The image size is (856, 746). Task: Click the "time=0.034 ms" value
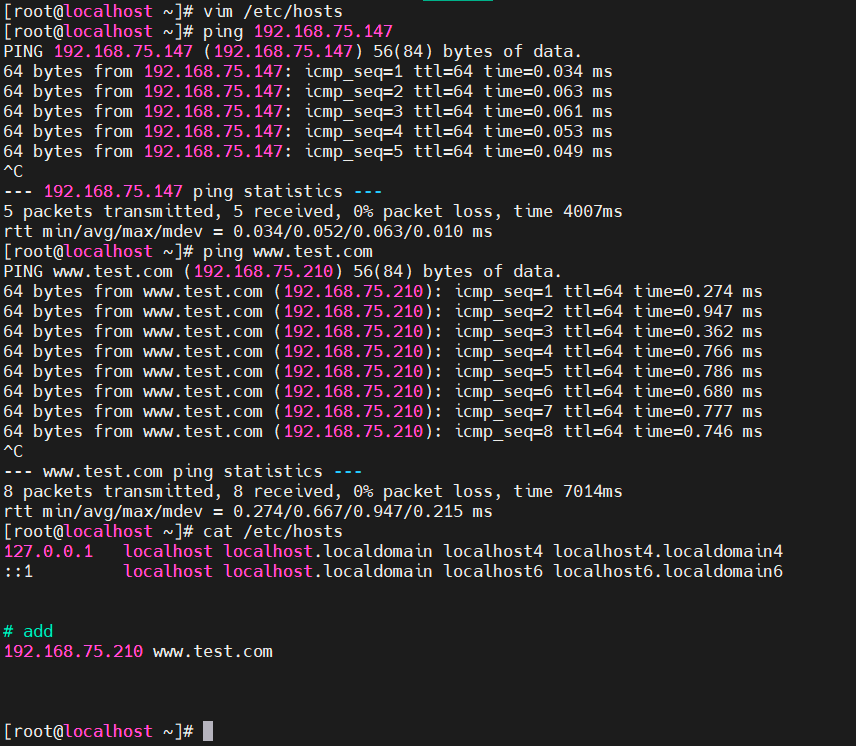click(x=548, y=71)
